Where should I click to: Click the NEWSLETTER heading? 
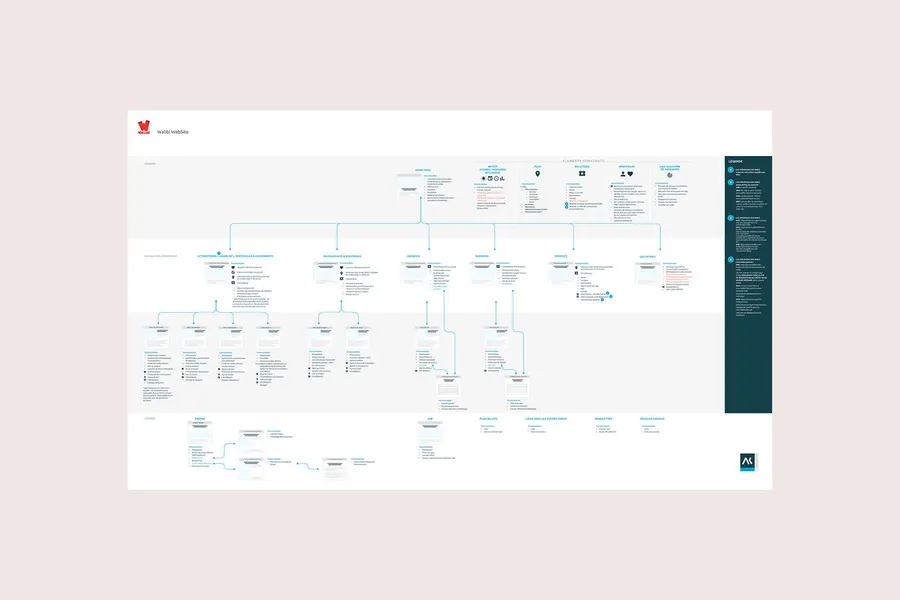[x=603, y=419]
